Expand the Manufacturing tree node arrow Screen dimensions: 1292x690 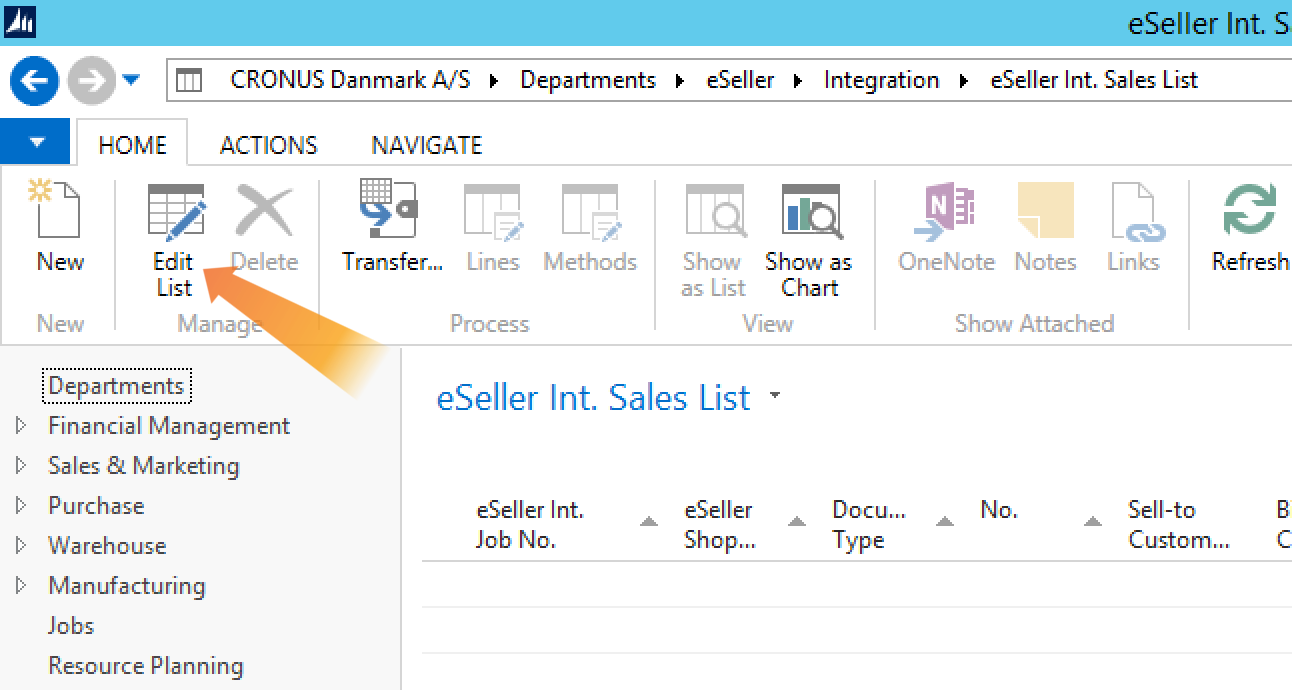click(x=21, y=586)
